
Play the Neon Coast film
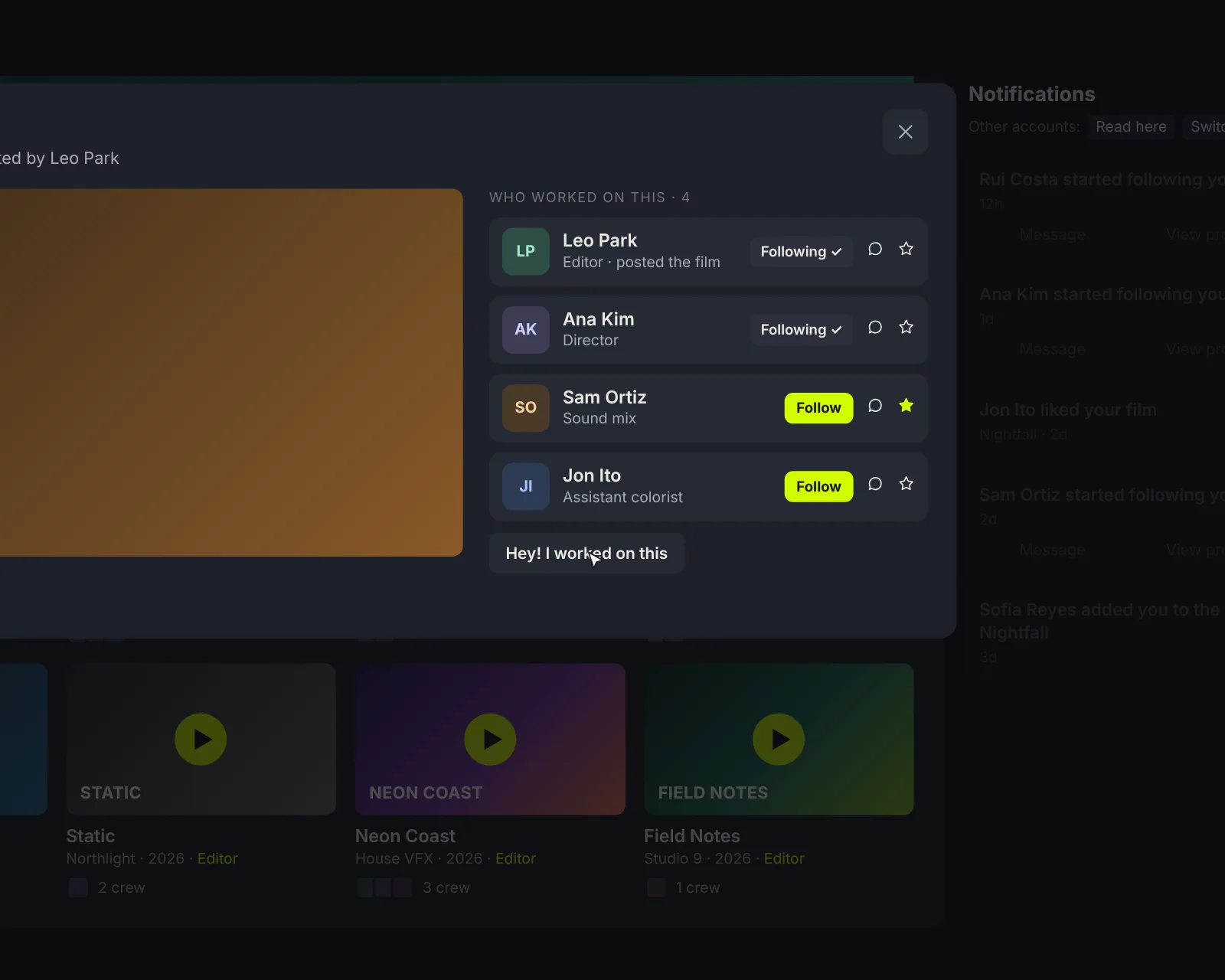[x=490, y=740]
